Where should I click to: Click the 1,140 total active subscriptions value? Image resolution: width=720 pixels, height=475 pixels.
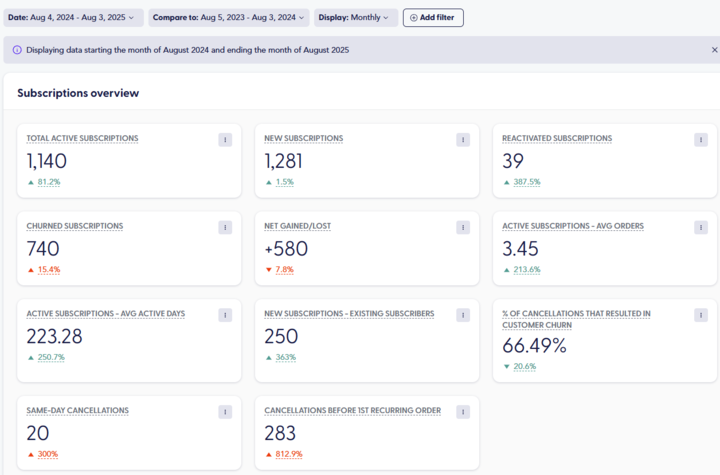(x=46, y=161)
